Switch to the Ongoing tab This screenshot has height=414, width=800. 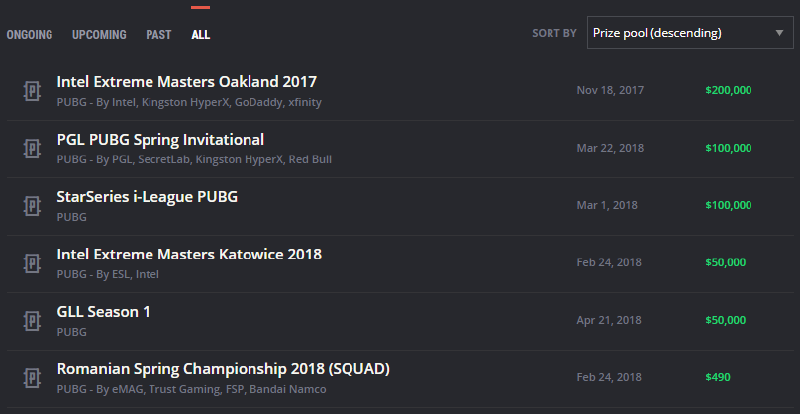click(30, 35)
